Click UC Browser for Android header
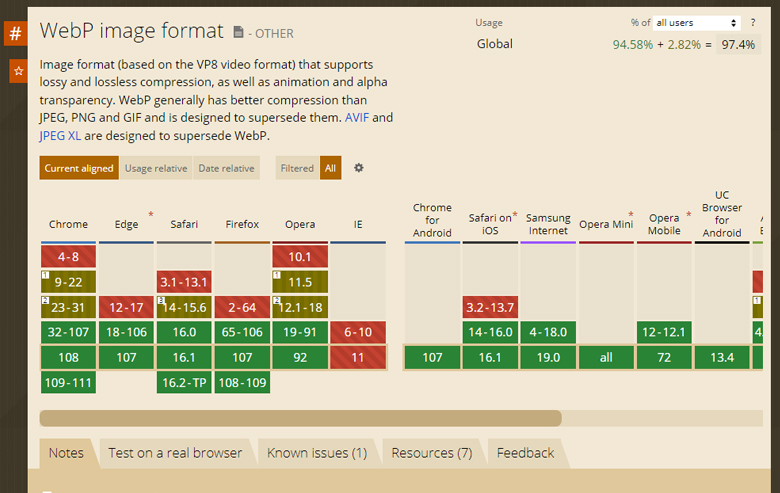 point(722,214)
